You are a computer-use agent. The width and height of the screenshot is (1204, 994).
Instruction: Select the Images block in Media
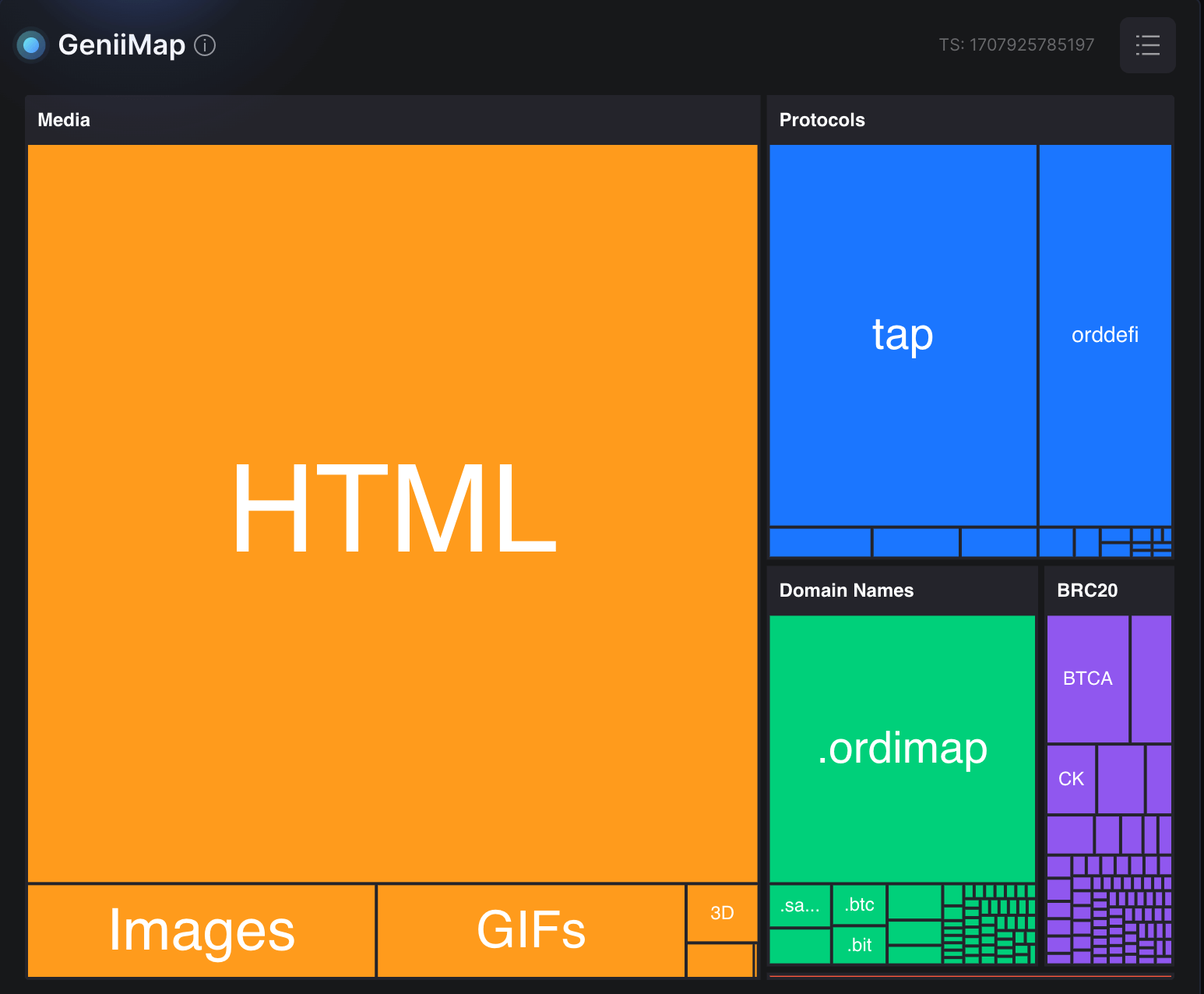[x=201, y=930]
